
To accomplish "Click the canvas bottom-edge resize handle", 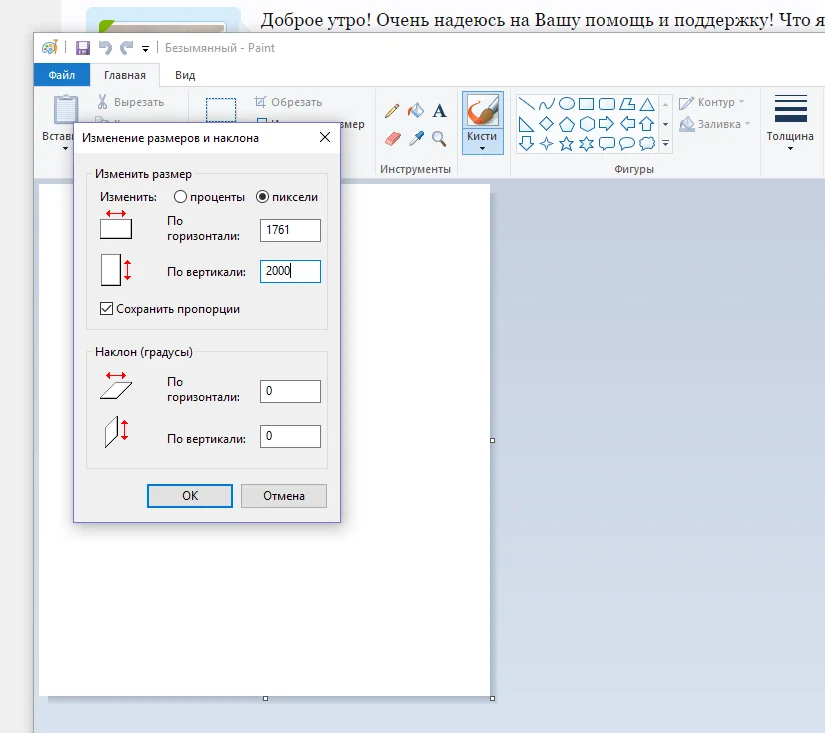I will [265, 698].
